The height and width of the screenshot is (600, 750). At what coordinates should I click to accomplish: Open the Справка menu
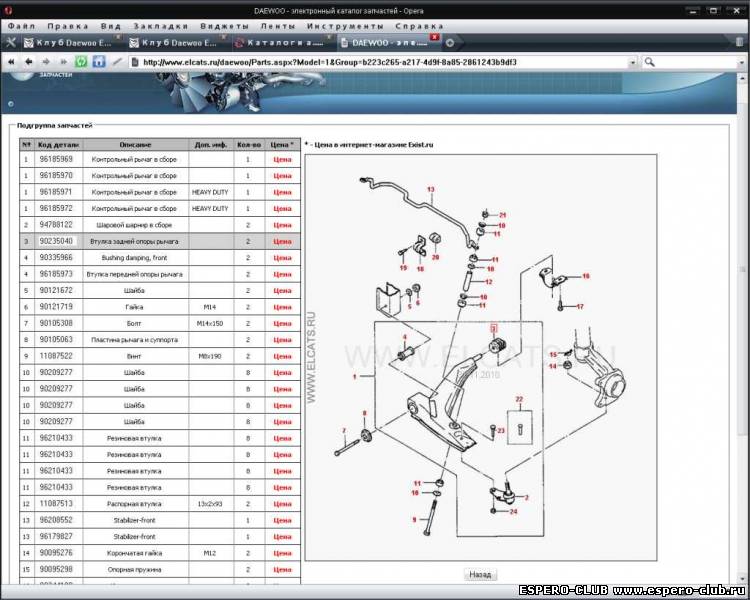(419, 26)
